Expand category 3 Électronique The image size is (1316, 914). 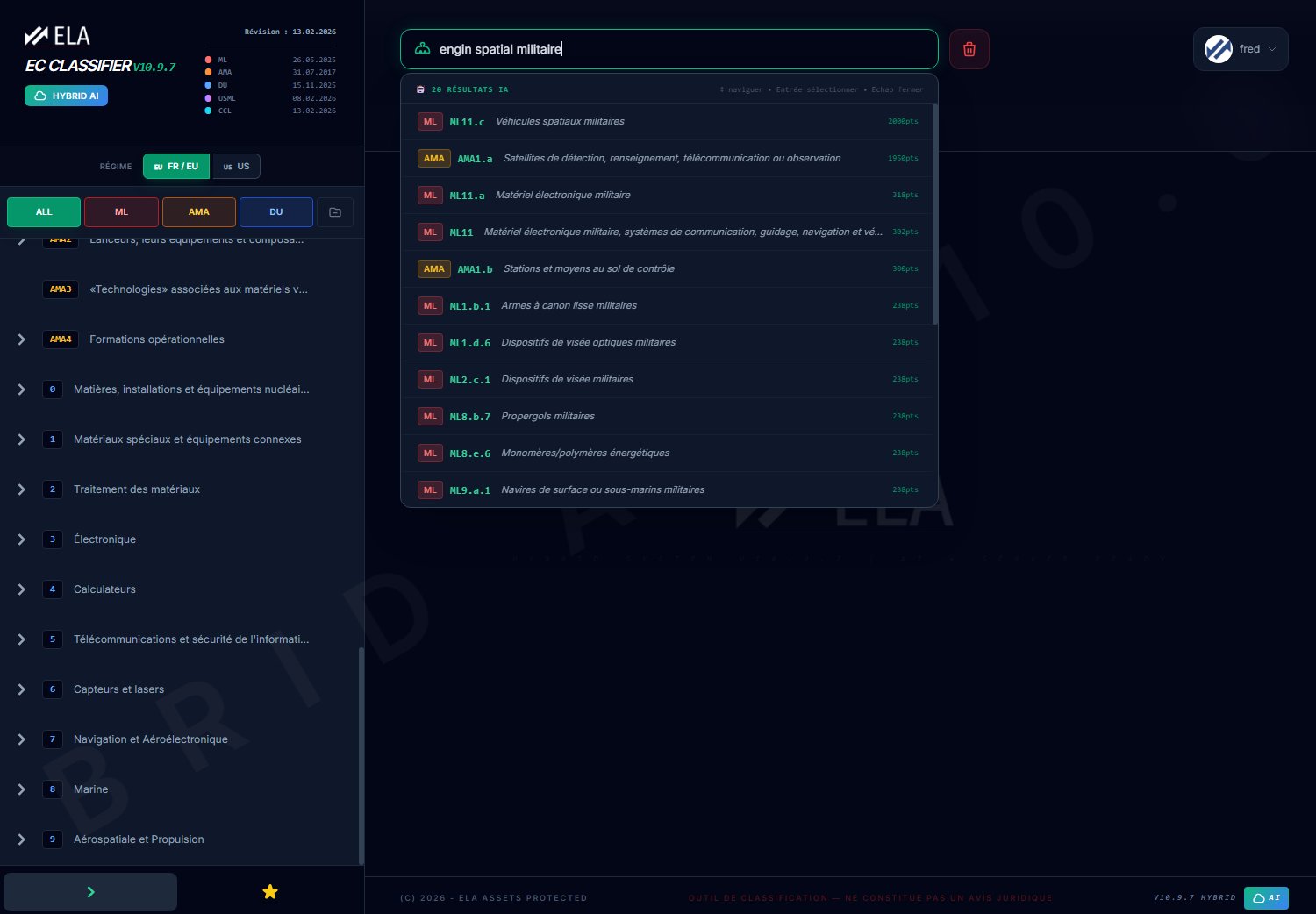[22, 539]
